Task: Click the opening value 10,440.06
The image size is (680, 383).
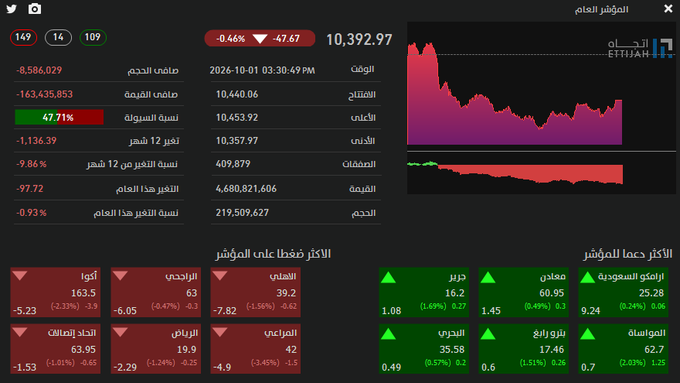Action: [237, 94]
